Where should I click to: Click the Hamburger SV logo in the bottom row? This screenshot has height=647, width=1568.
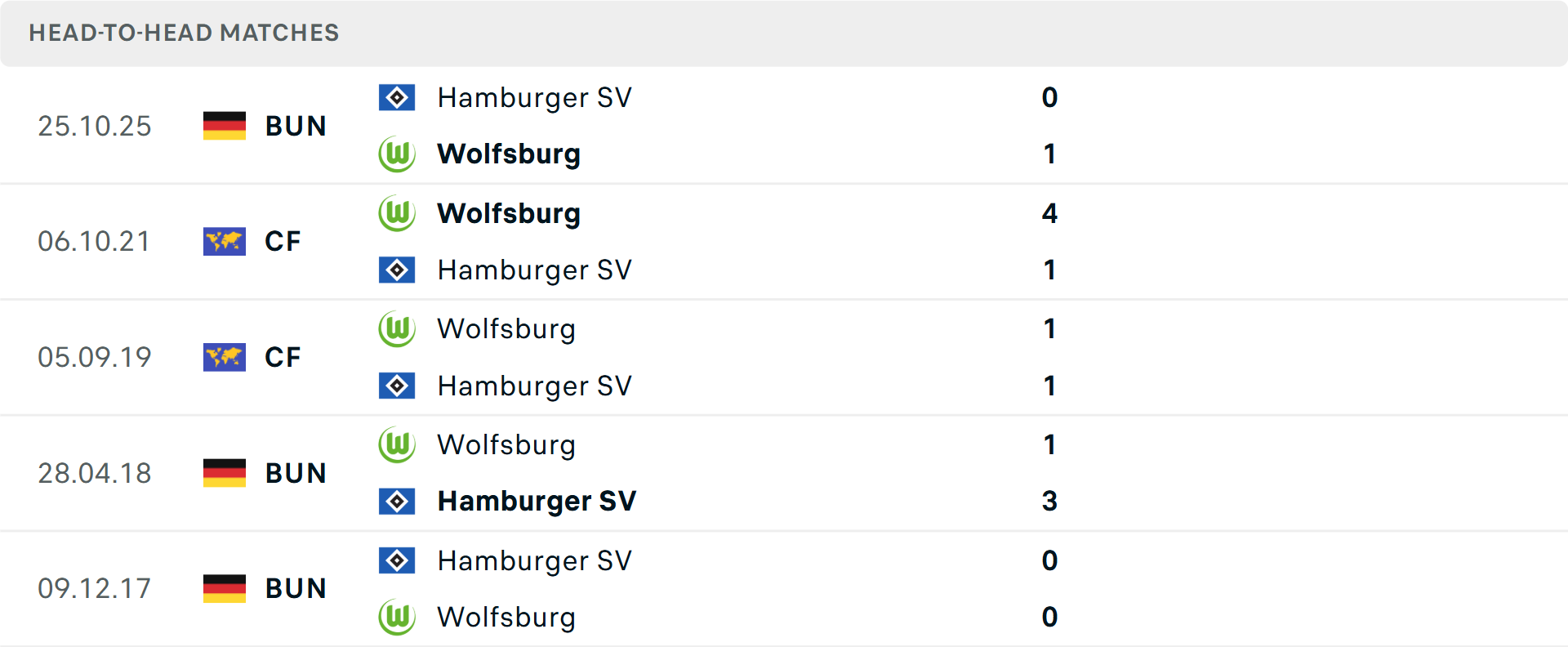tap(397, 560)
